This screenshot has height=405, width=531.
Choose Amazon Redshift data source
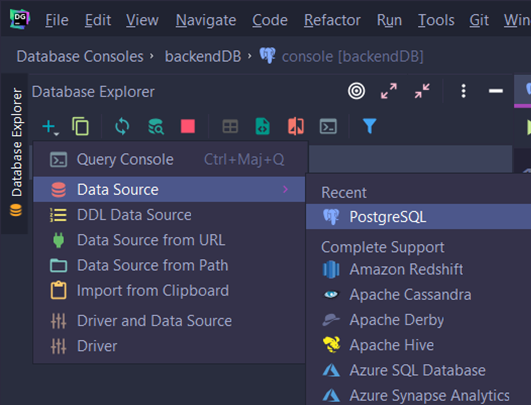pyautogui.click(x=419, y=270)
